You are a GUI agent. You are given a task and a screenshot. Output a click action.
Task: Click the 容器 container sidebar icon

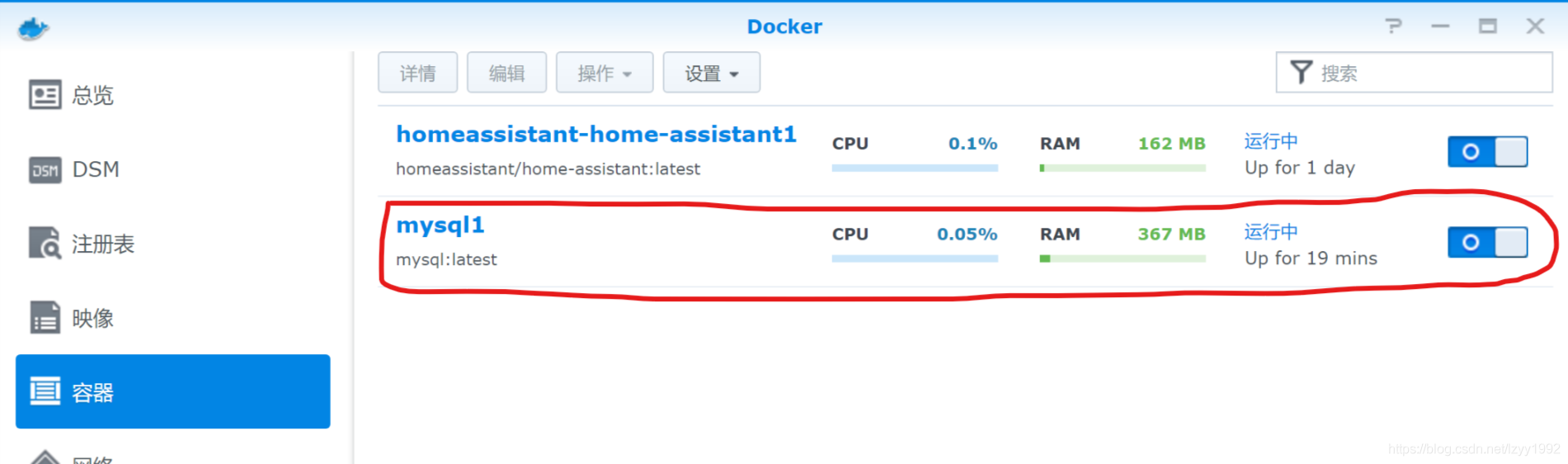tap(45, 391)
